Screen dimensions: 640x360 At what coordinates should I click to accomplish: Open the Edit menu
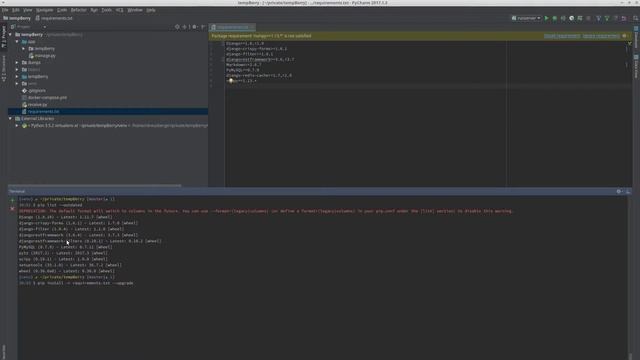point(16,10)
